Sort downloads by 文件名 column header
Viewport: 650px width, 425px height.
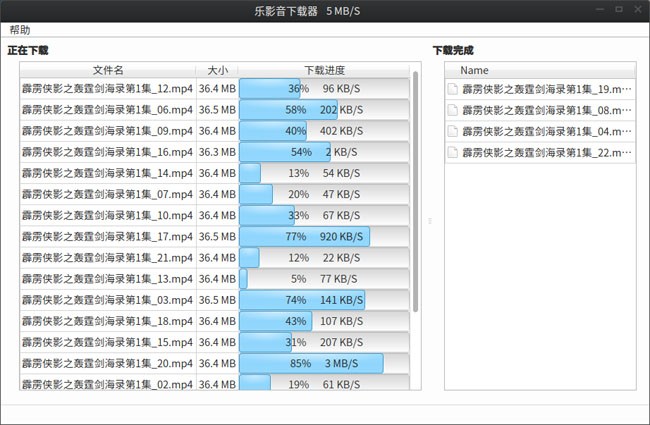coord(108,70)
